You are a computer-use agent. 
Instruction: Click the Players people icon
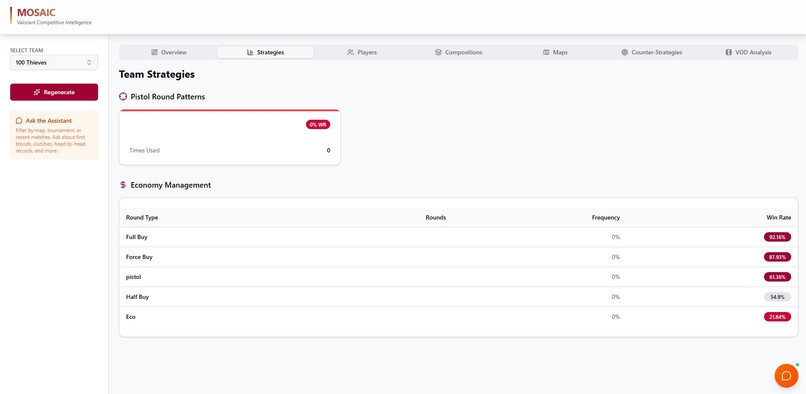(351, 52)
